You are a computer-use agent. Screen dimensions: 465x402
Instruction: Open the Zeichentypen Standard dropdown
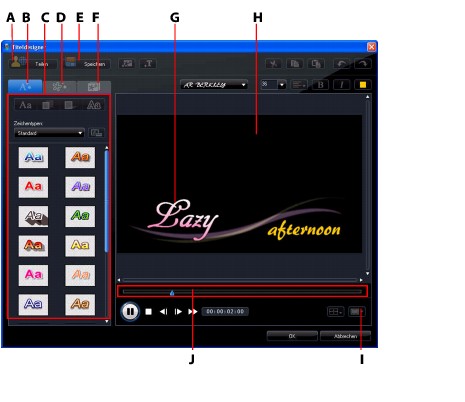[49, 133]
